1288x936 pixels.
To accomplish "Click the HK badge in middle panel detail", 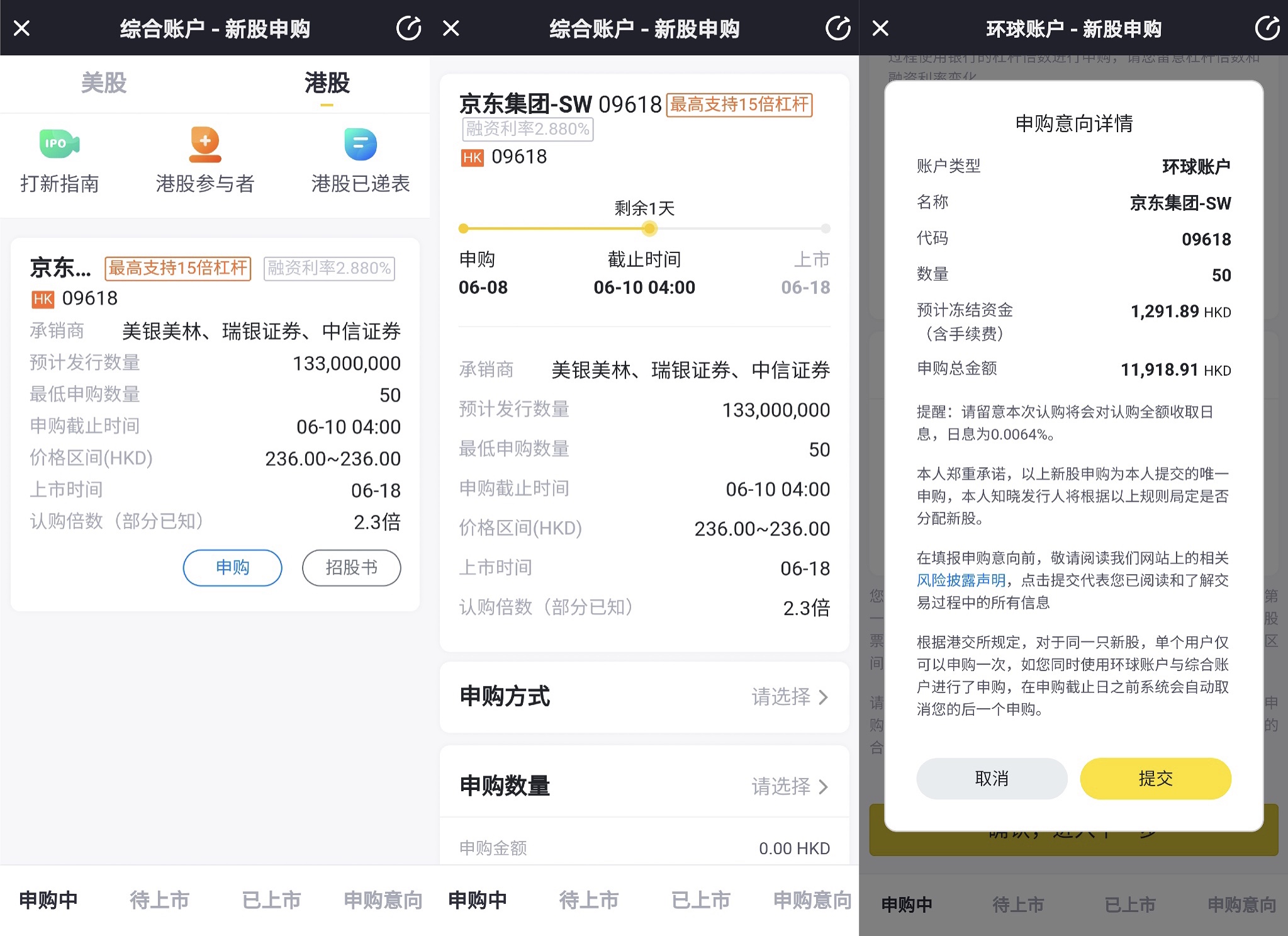I will click(x=473, y=157).
